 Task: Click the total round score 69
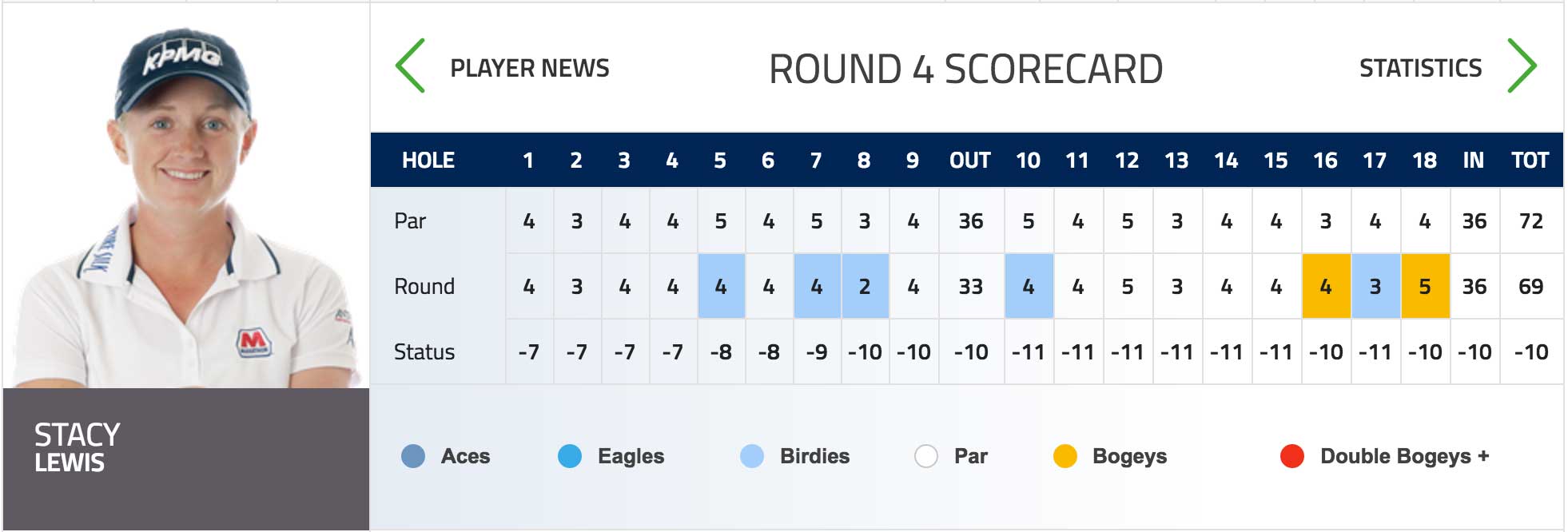pyautogui.click(x=1531, y=286)
